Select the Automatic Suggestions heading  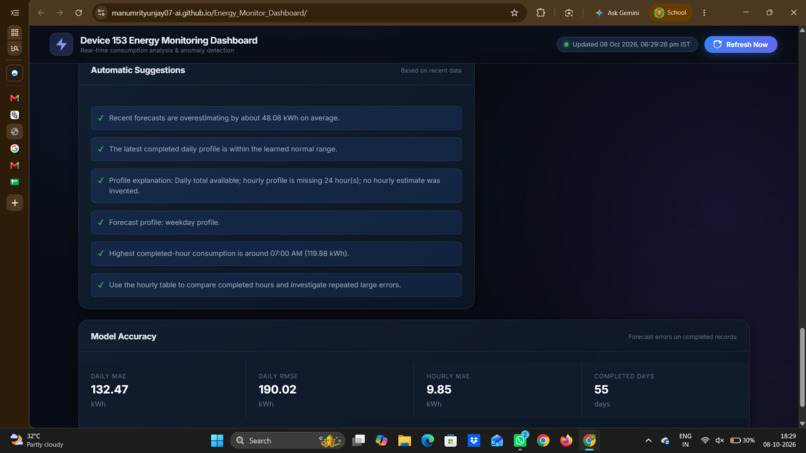[x=138, y=70]
